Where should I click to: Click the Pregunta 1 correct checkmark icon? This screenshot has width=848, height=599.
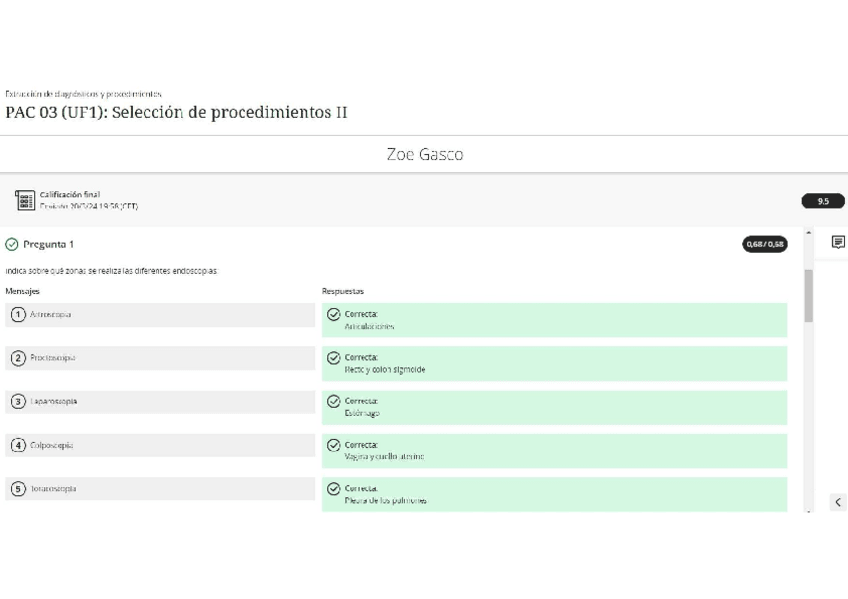click(12, 244)
